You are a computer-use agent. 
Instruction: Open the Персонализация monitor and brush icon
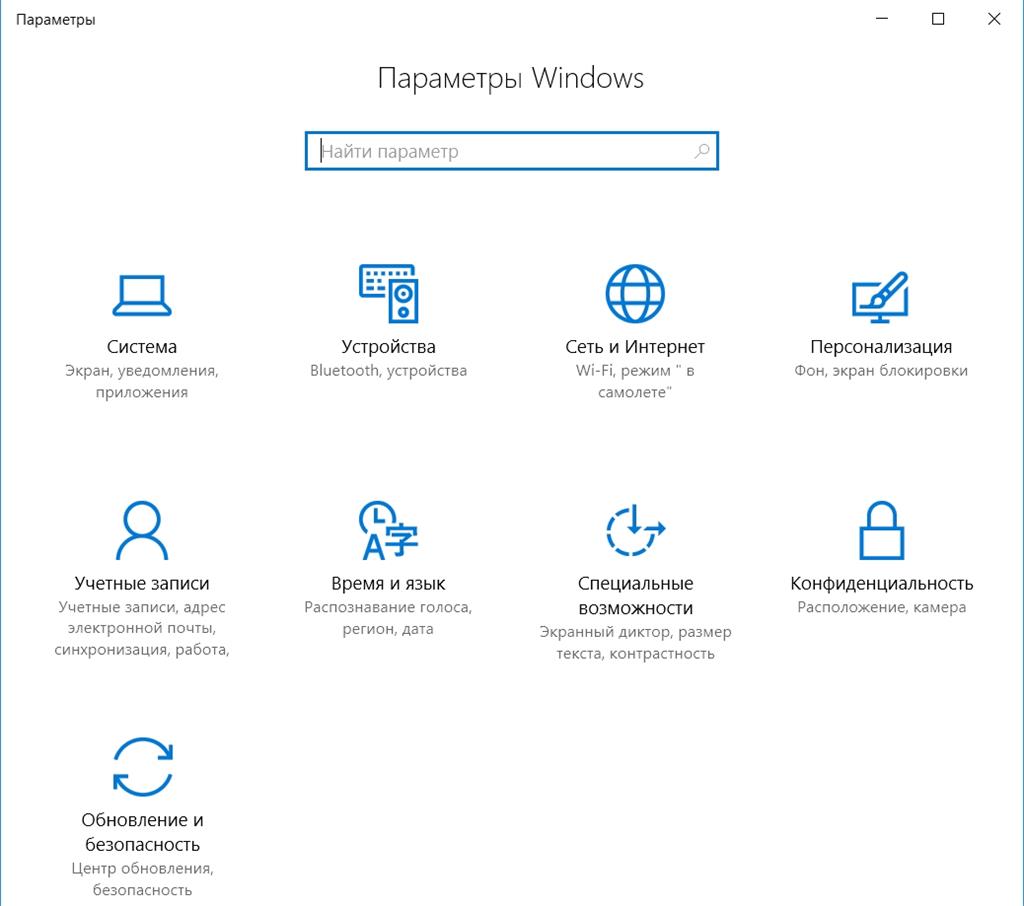coord(881,297)
